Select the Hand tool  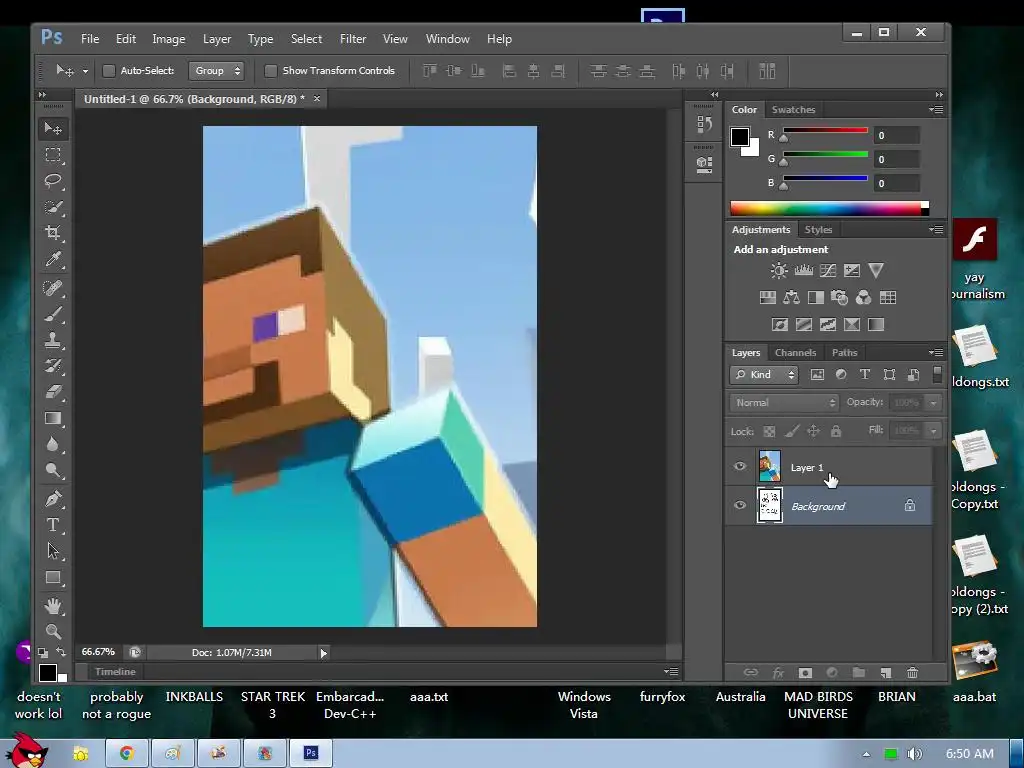[x=53, y=606]
